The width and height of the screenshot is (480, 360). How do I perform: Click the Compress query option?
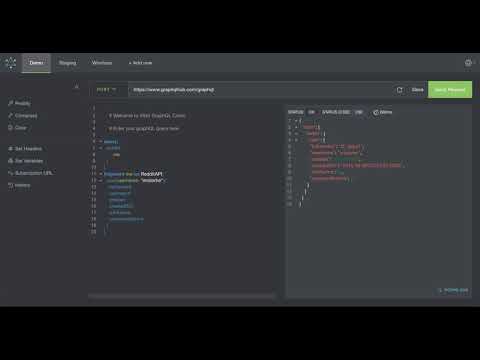click(x=22, y=116)
